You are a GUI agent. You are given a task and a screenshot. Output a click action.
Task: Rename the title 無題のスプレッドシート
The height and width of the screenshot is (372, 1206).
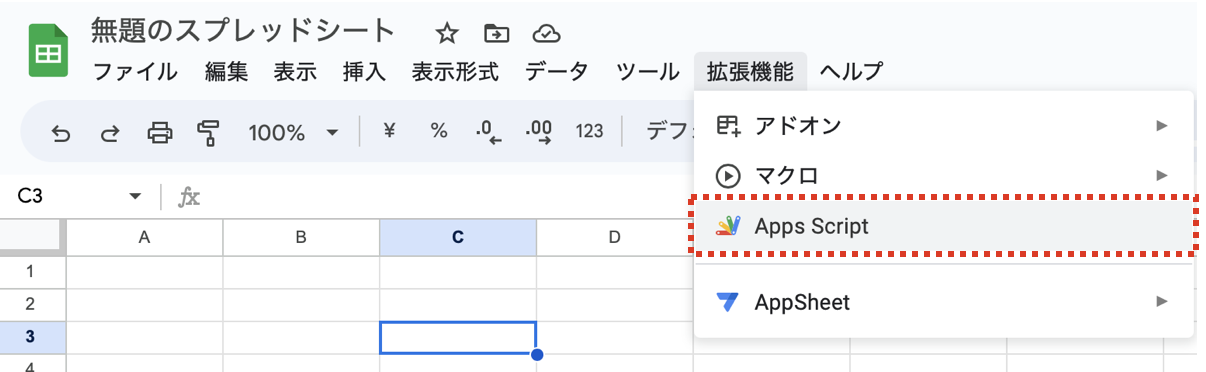tap(243, 31)
